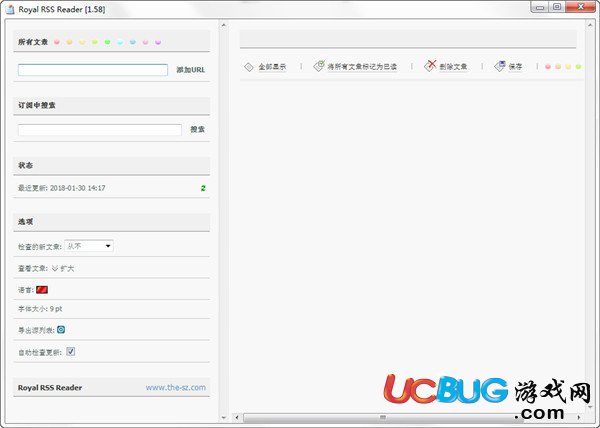Click the article pane vertical scrollbar up arrow
The image size is (600, 428).
(590, 25)
